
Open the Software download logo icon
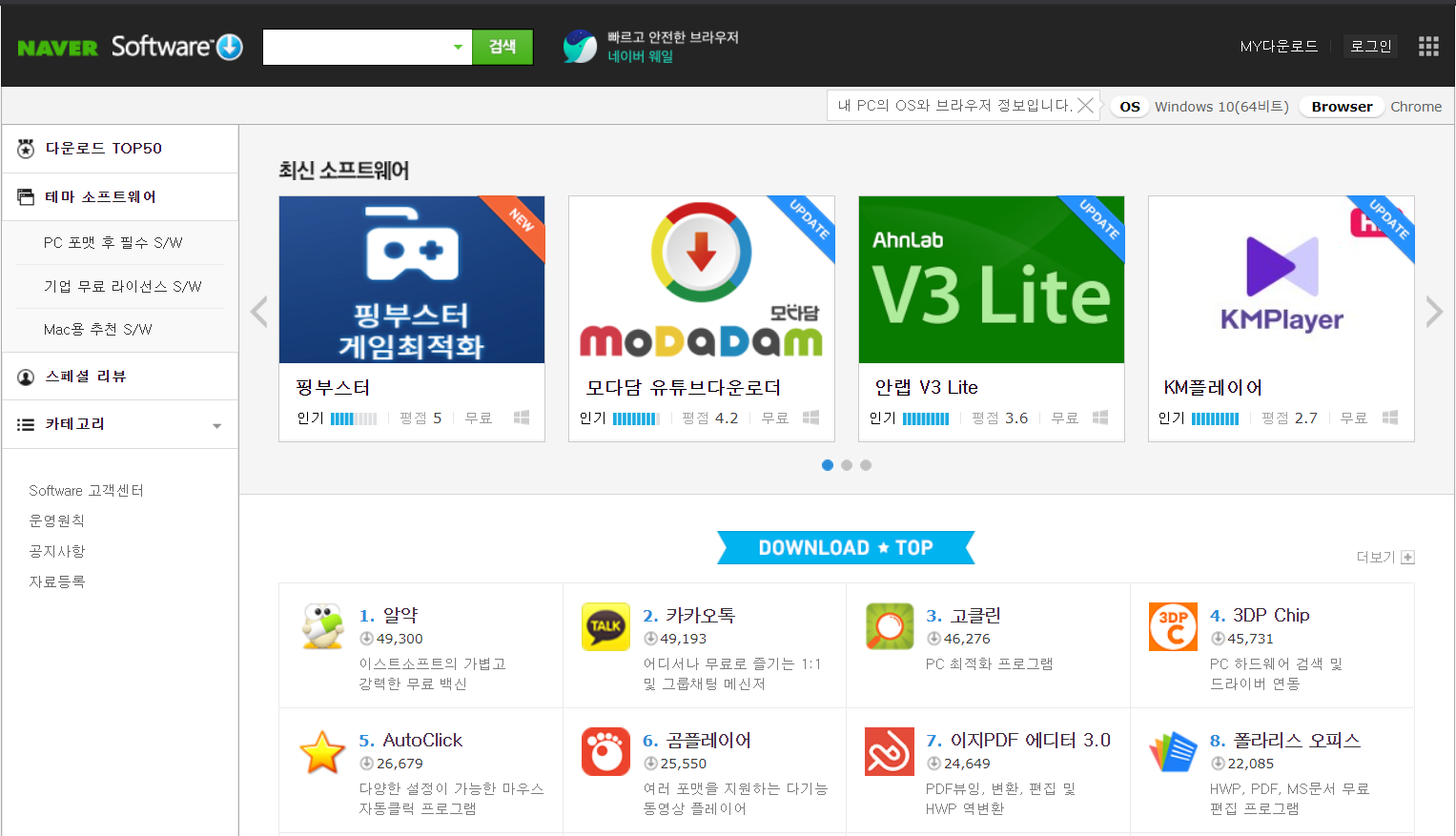click(x=230, y=47)
